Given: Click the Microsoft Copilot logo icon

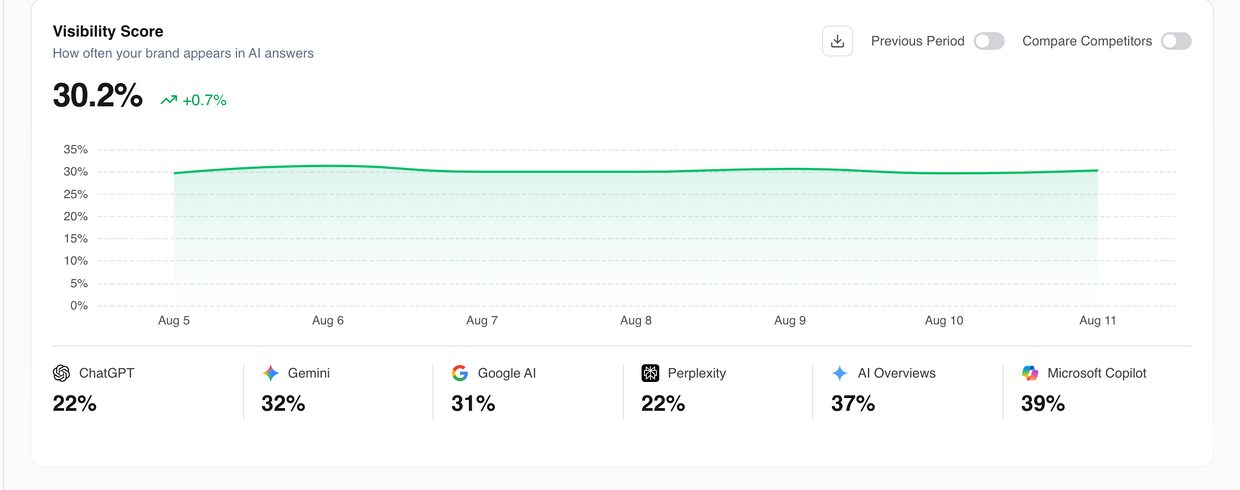Looking at the screenshot, I should 1030,373.
